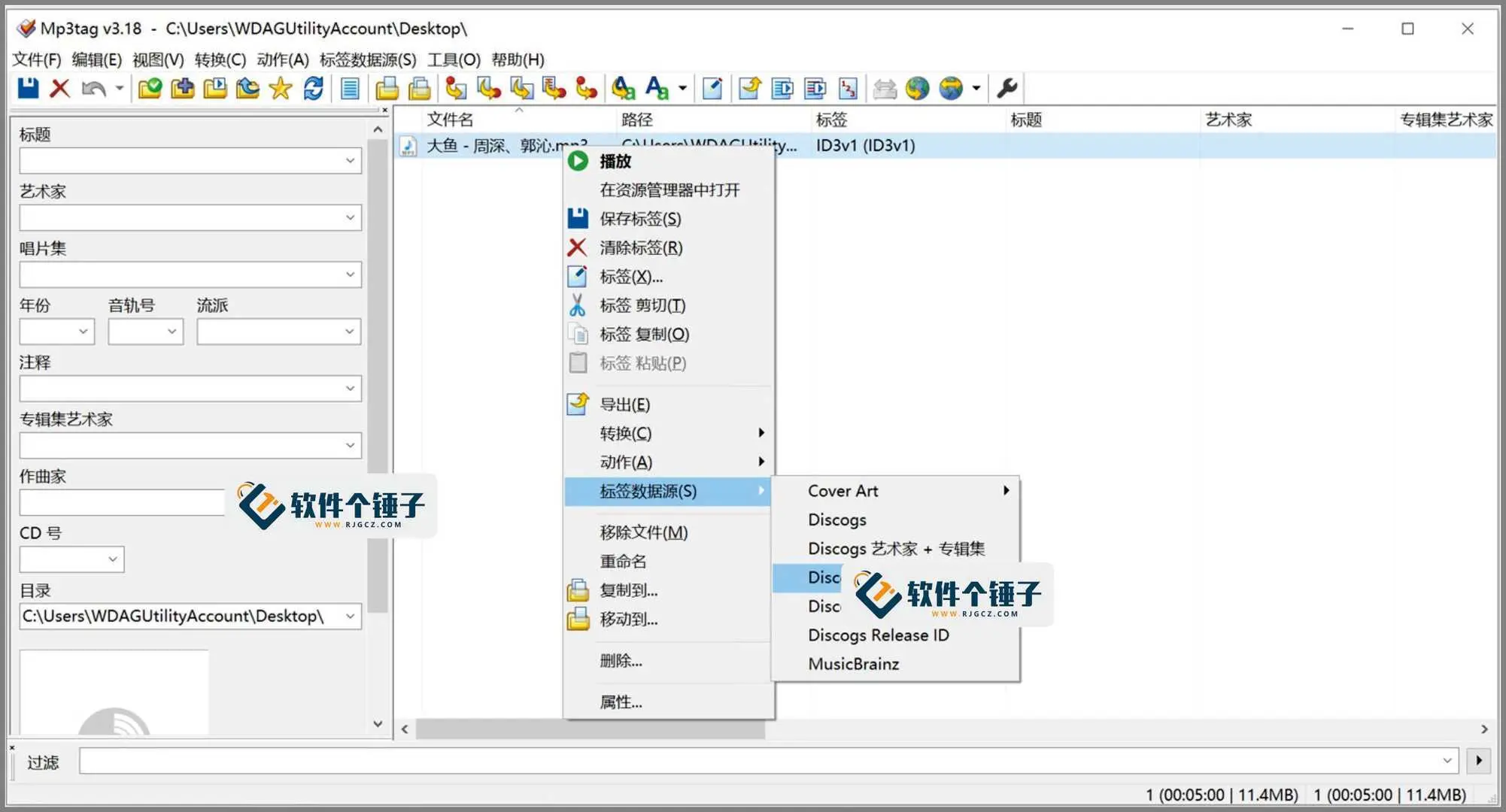Click the globe-with-arrows web sources icon
The width and height of the screenshot is (1506, 812).
tap(951, 89)
